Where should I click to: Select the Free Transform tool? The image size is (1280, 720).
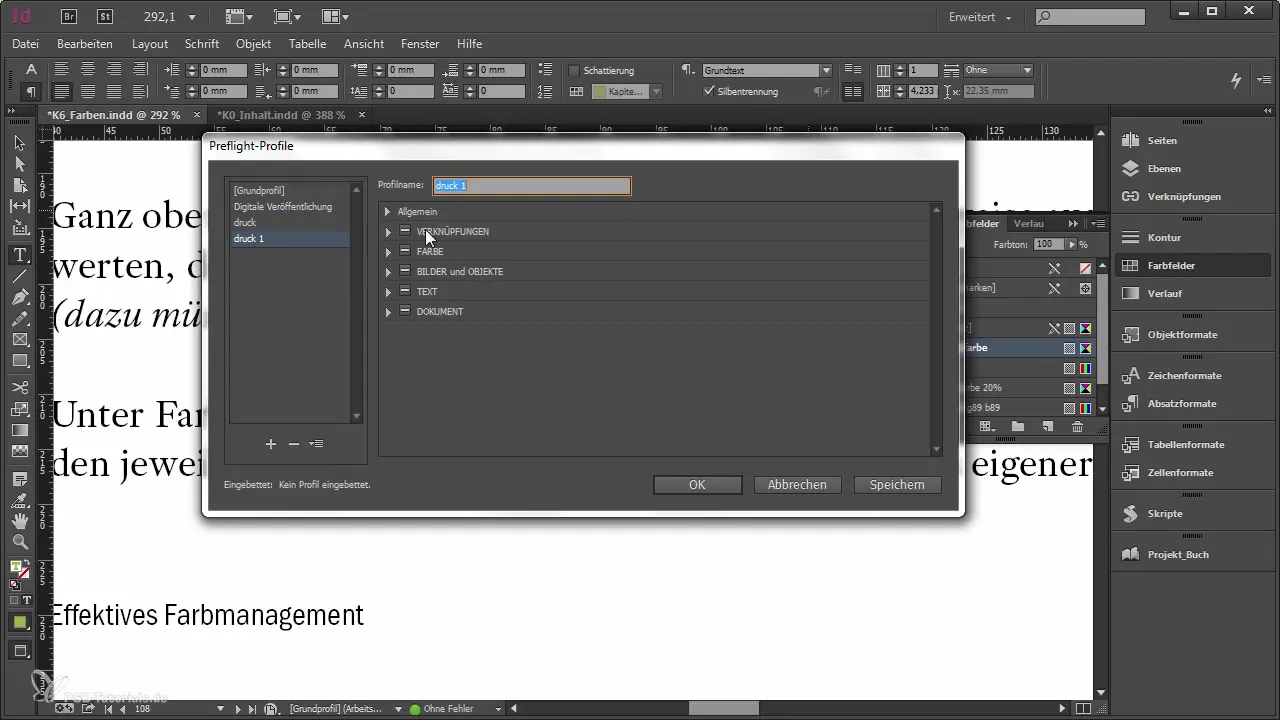point(19,409)
